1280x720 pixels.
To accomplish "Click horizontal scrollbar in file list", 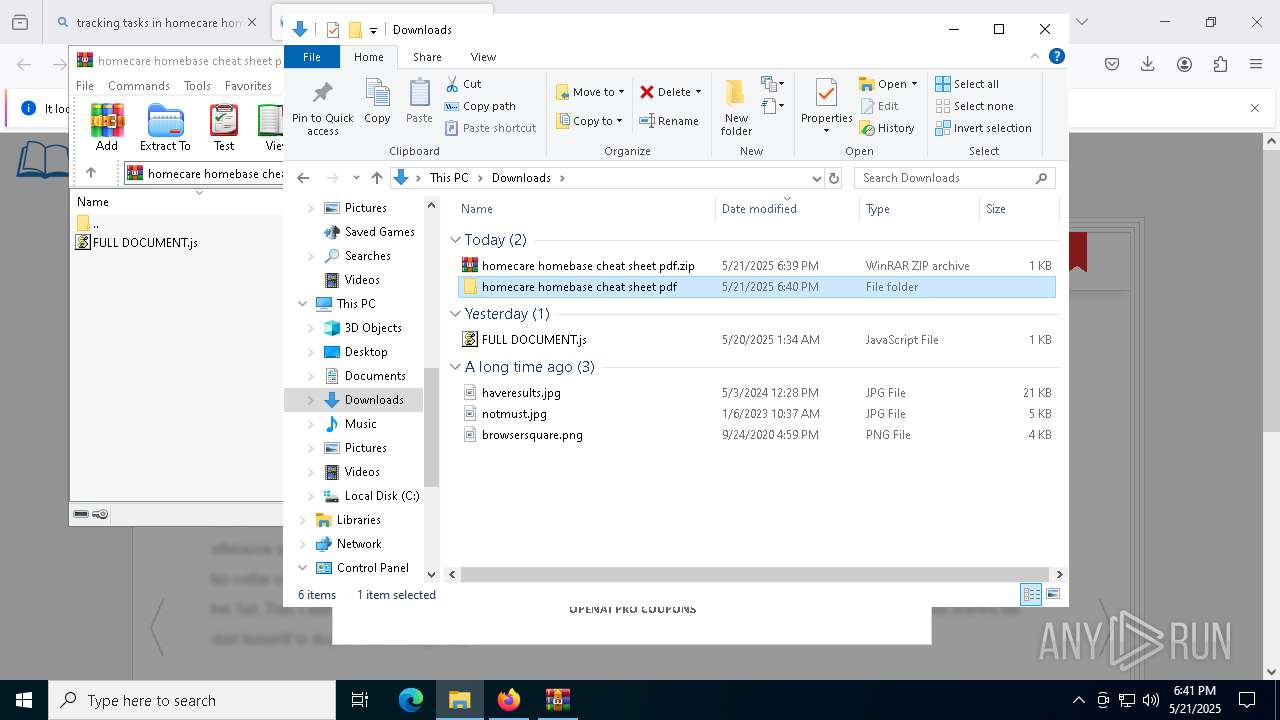I will coord(756,575).
